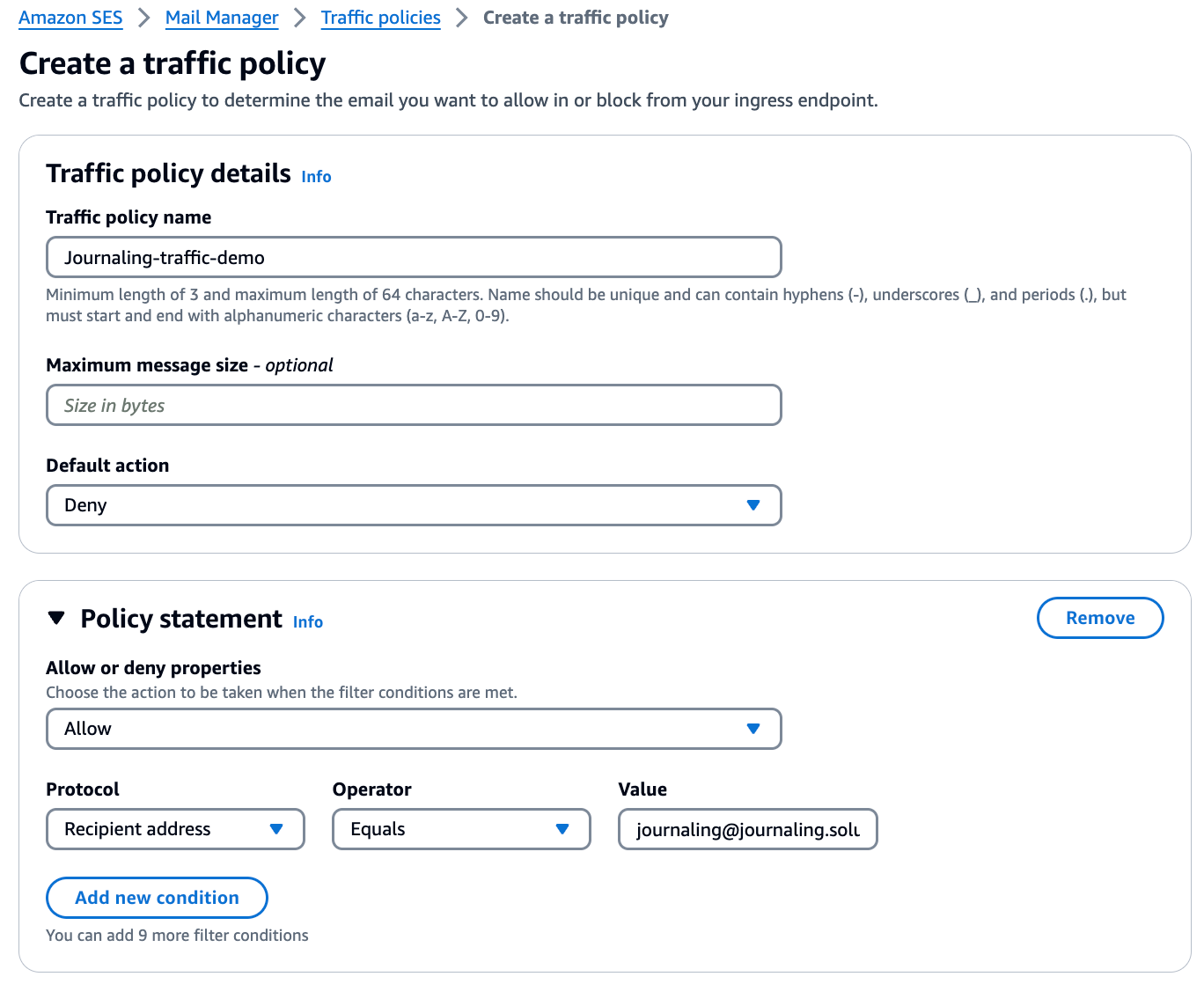Remove the policy statement

click(x=1099, y=618)
